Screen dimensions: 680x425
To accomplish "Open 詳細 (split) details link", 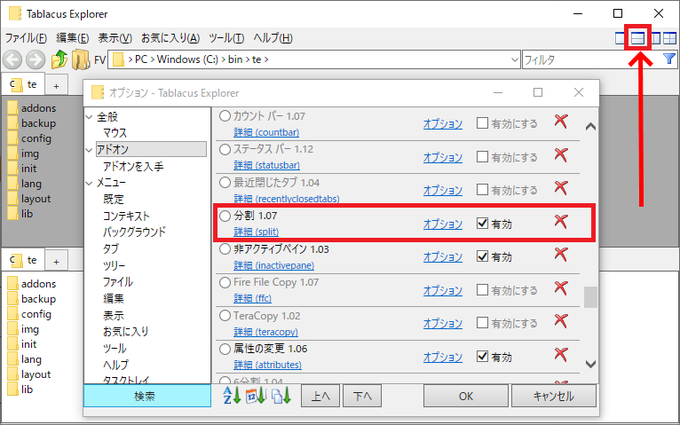I will (x=256, y=232).
